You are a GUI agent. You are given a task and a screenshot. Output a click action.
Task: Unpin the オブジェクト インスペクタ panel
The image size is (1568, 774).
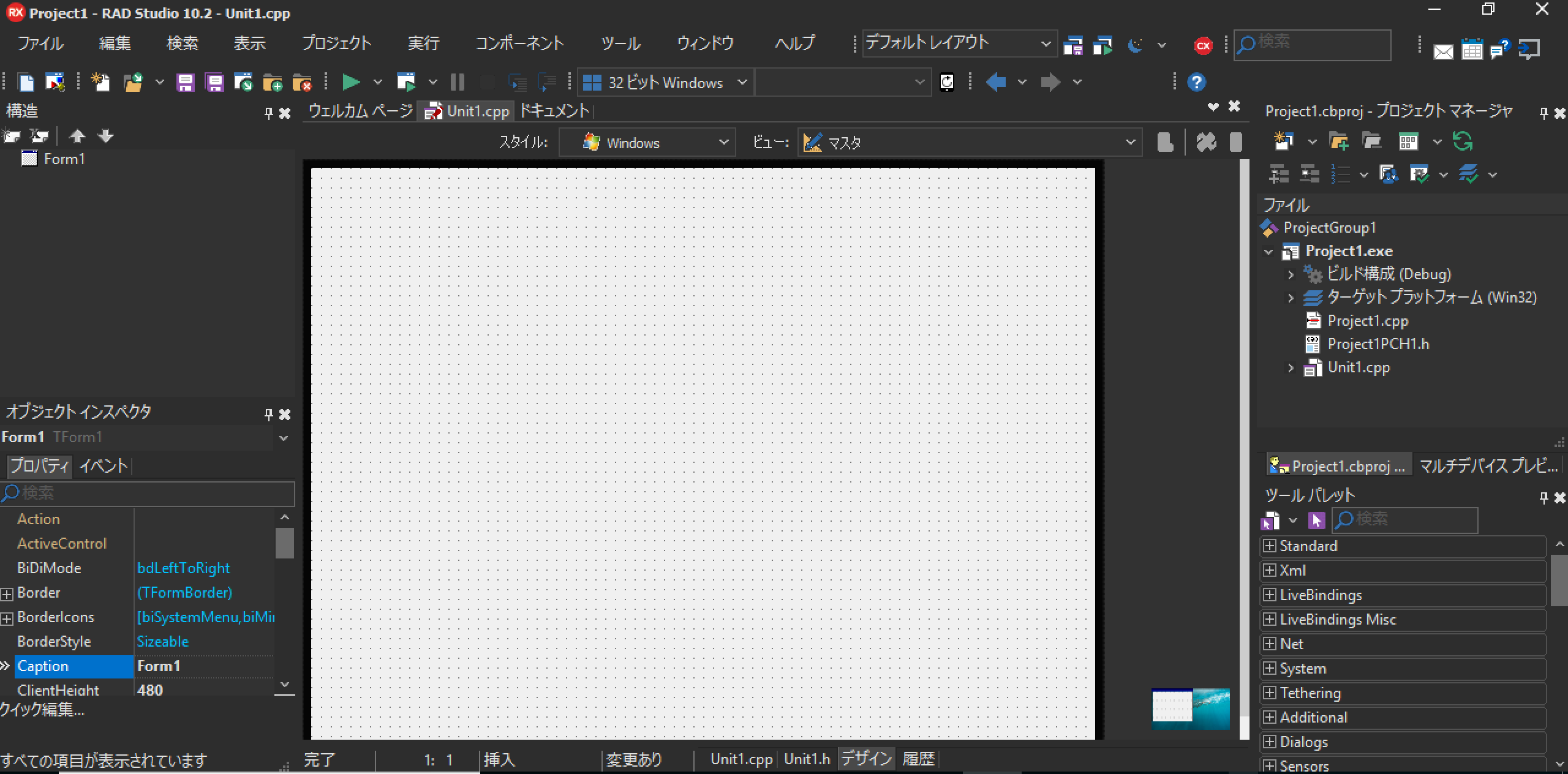click(268, 414)
